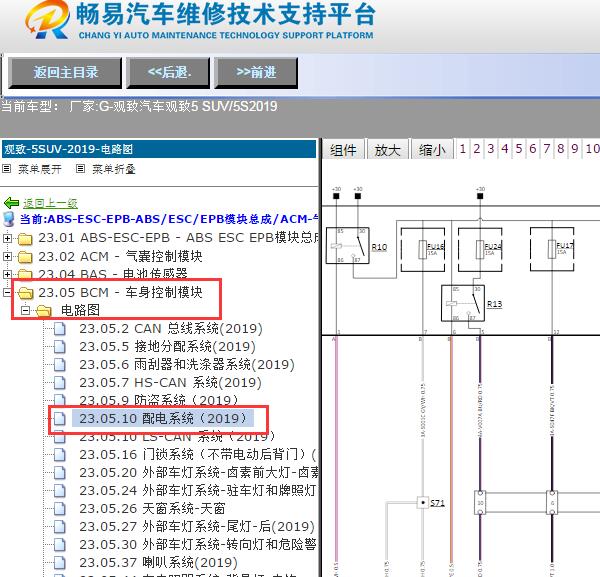Open 23.05.24 外部车灯系统-驻车灯和牌照灯
This screenshot has height=577, width=600.
click(198, 491)
